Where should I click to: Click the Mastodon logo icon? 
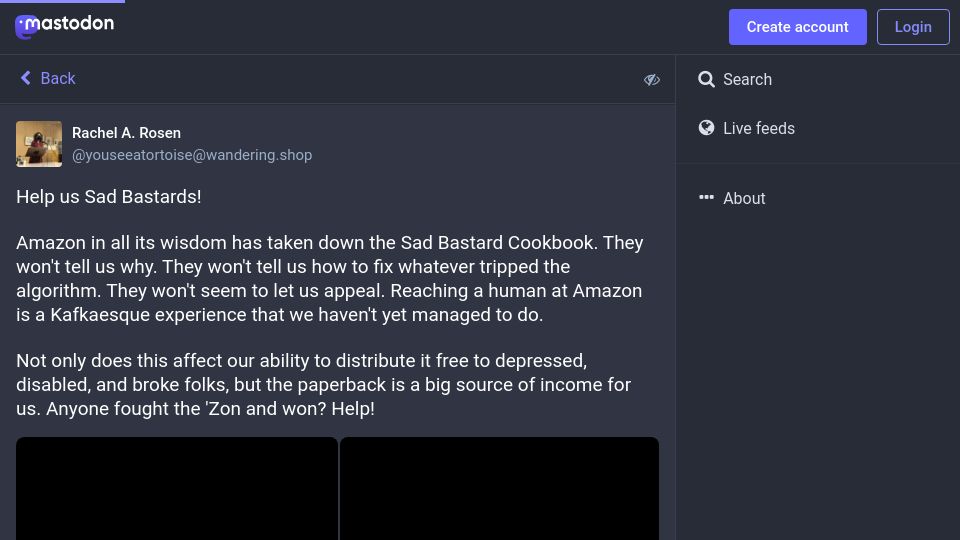point(25,27)
